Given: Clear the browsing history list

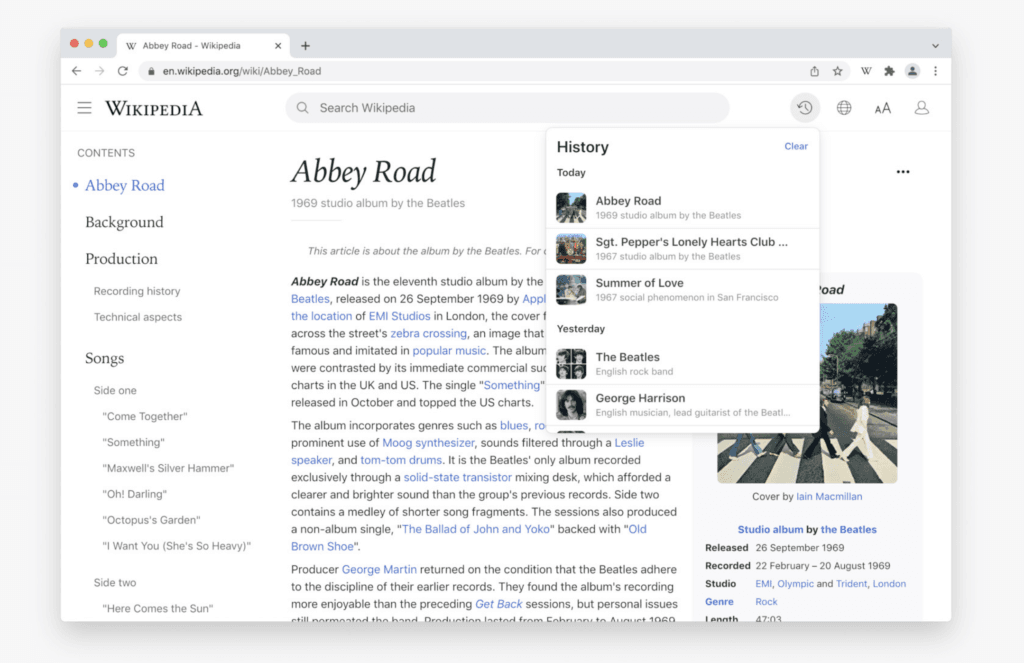Looking at the screenshot, I should pyautogui.click(x=795, y=146).
